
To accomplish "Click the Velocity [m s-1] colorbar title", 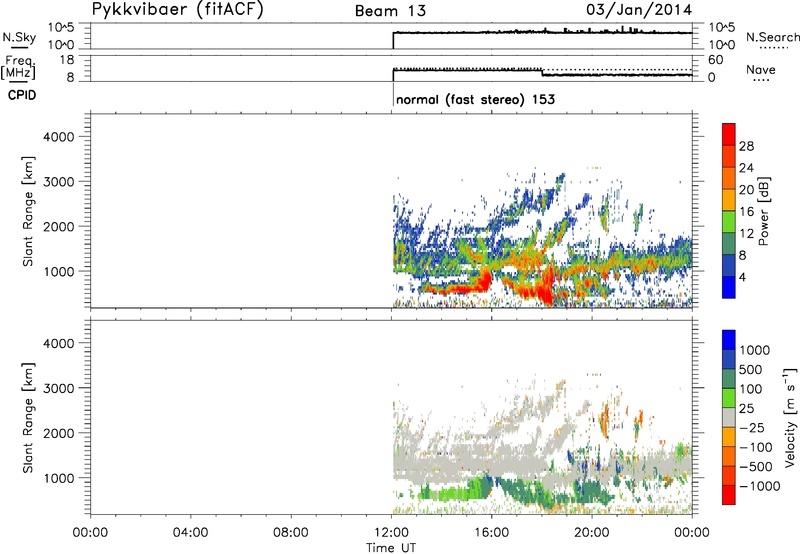I will click(x=790, y=417).
